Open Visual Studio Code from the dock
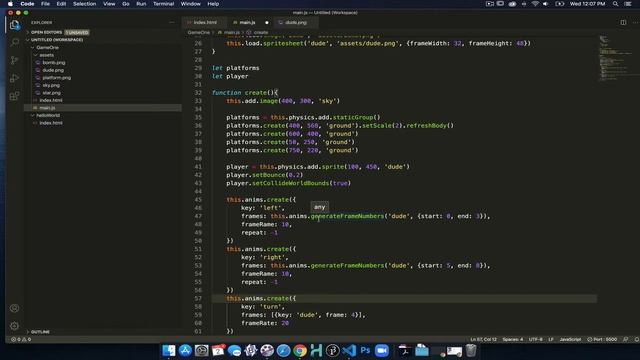This screenshot has width=640, height=360. click(x=349, y=351)
